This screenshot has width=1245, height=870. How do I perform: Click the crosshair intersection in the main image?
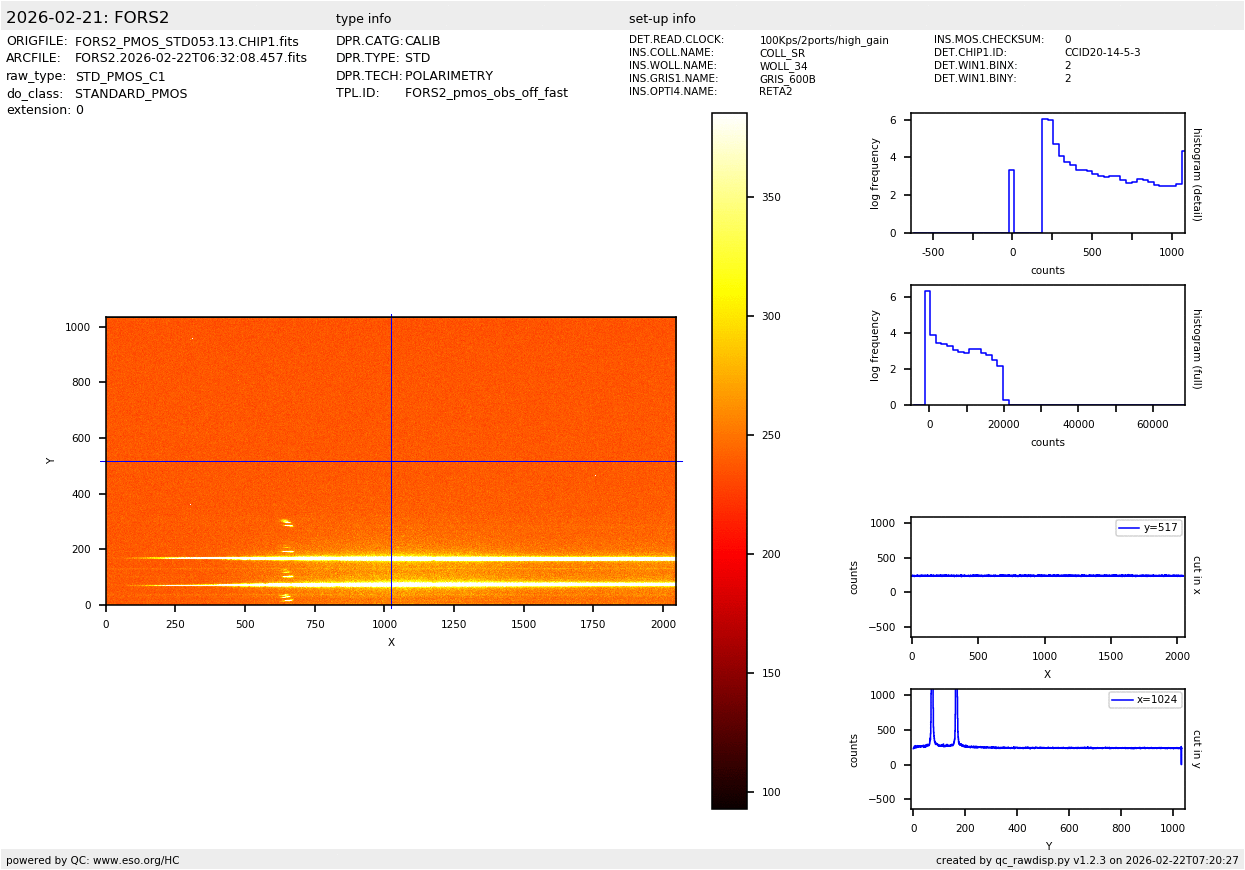click(391, 461)
